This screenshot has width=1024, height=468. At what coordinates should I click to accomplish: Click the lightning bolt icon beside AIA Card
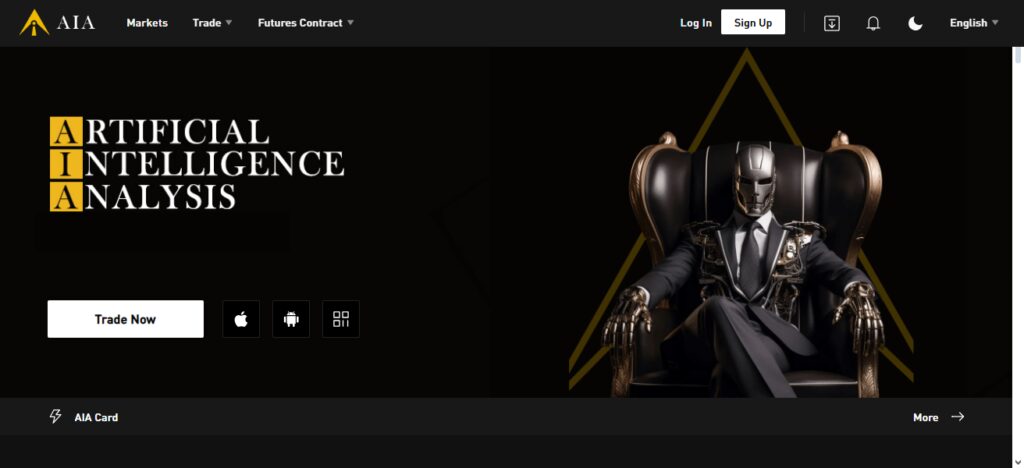click(56, 416)
